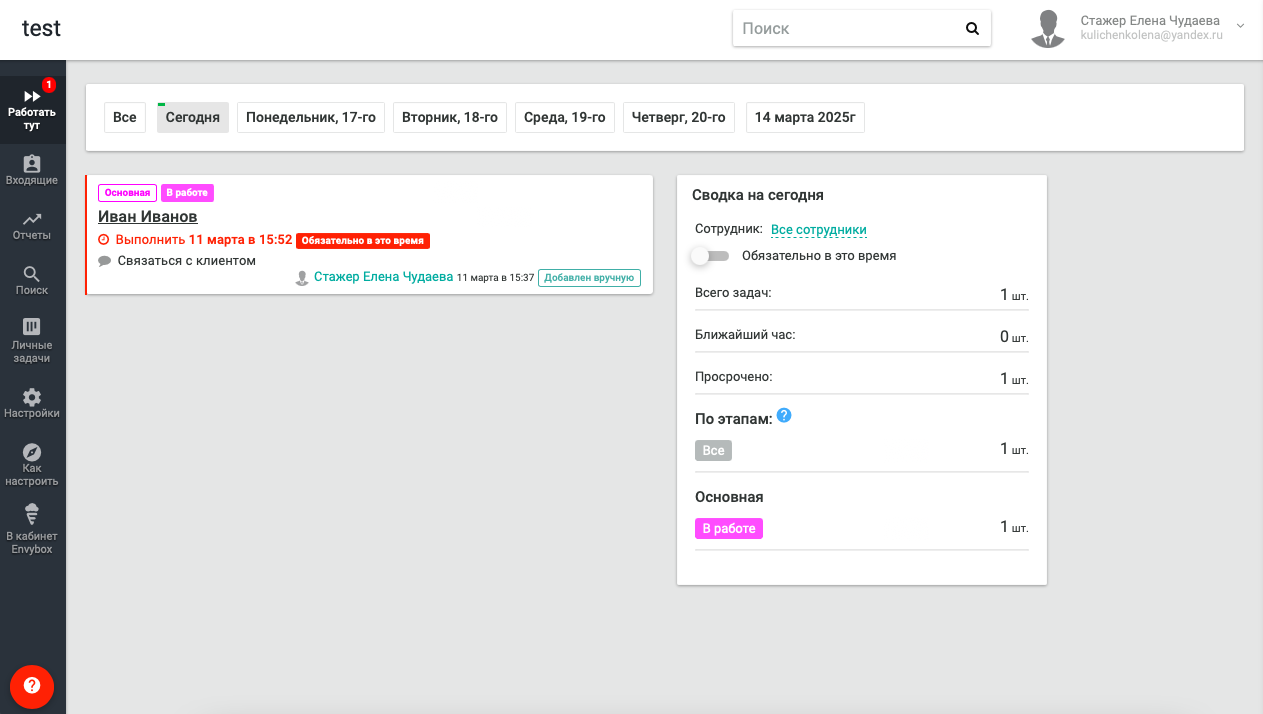The image size is (1263, 714).
Task: Switch to Вторник, 18-го tab
Action: 449,117
